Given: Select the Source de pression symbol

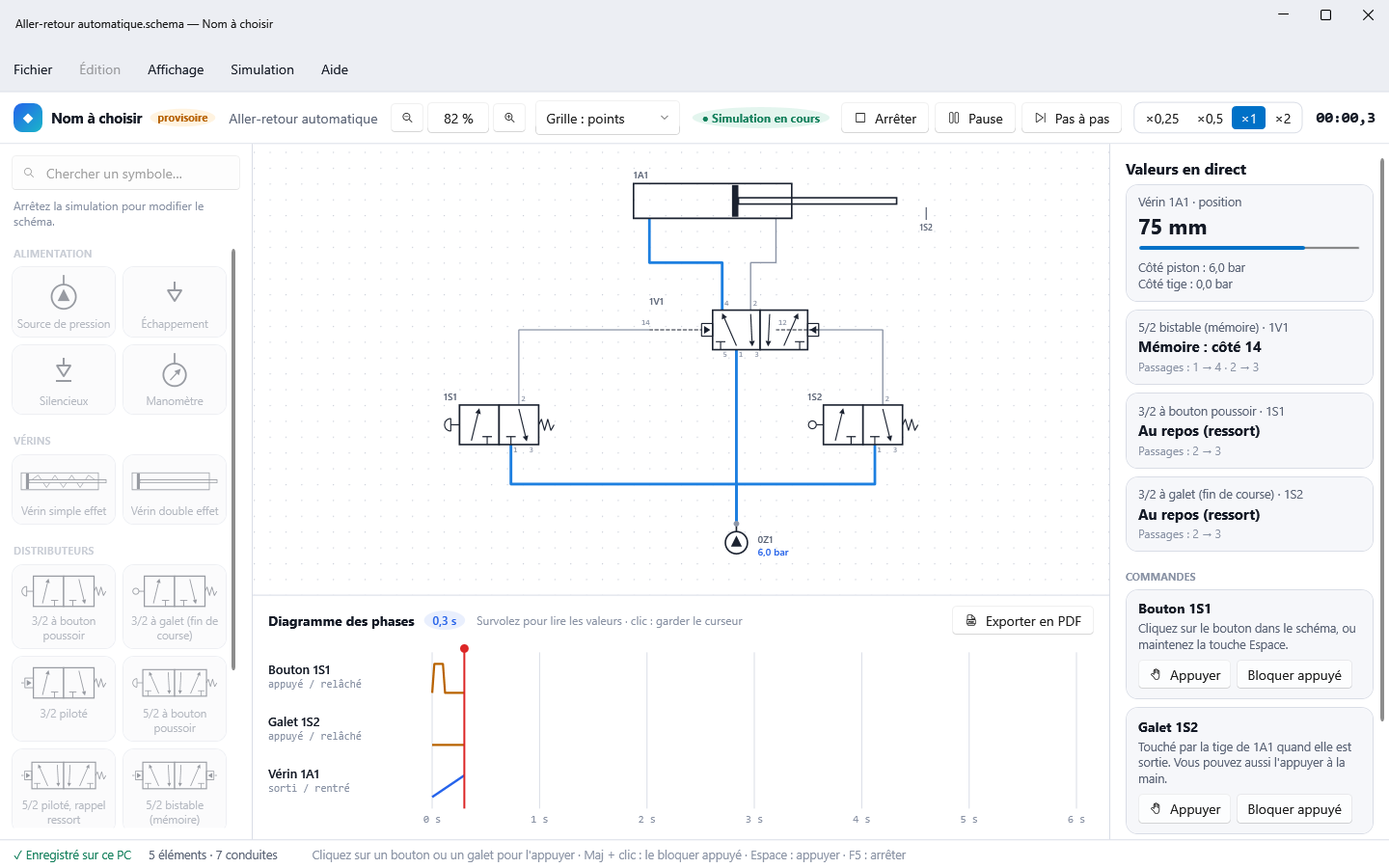Looking at the screenshot, I should click(x=64, y=302).
